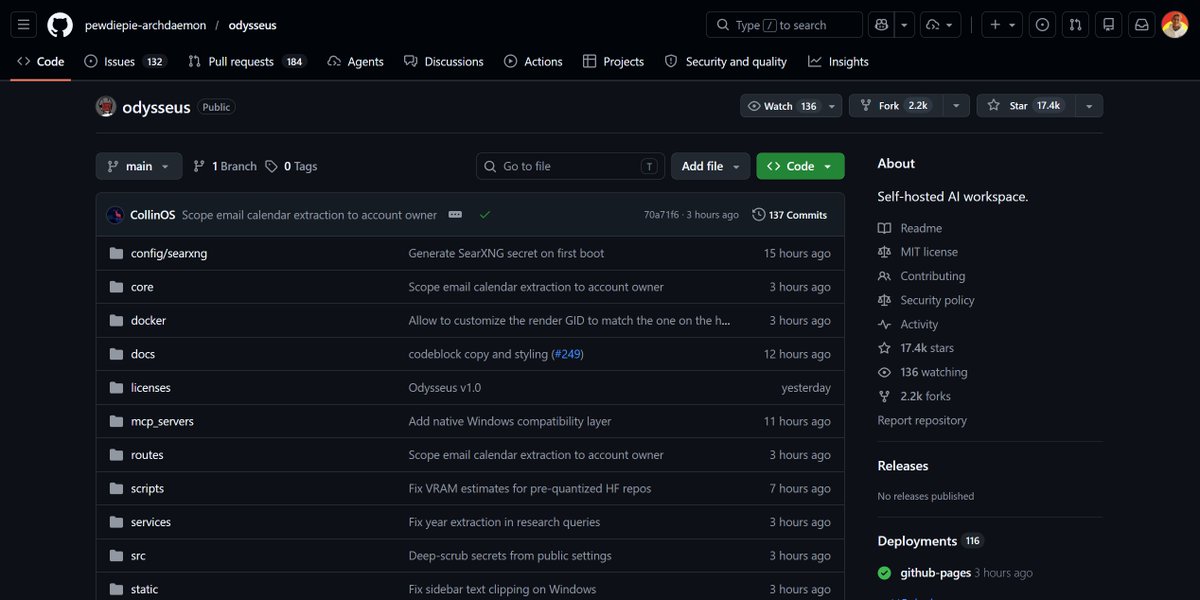Click the green commit status checkmark
The height and width of the screenshot is (600, 1200).
[485, 215]
